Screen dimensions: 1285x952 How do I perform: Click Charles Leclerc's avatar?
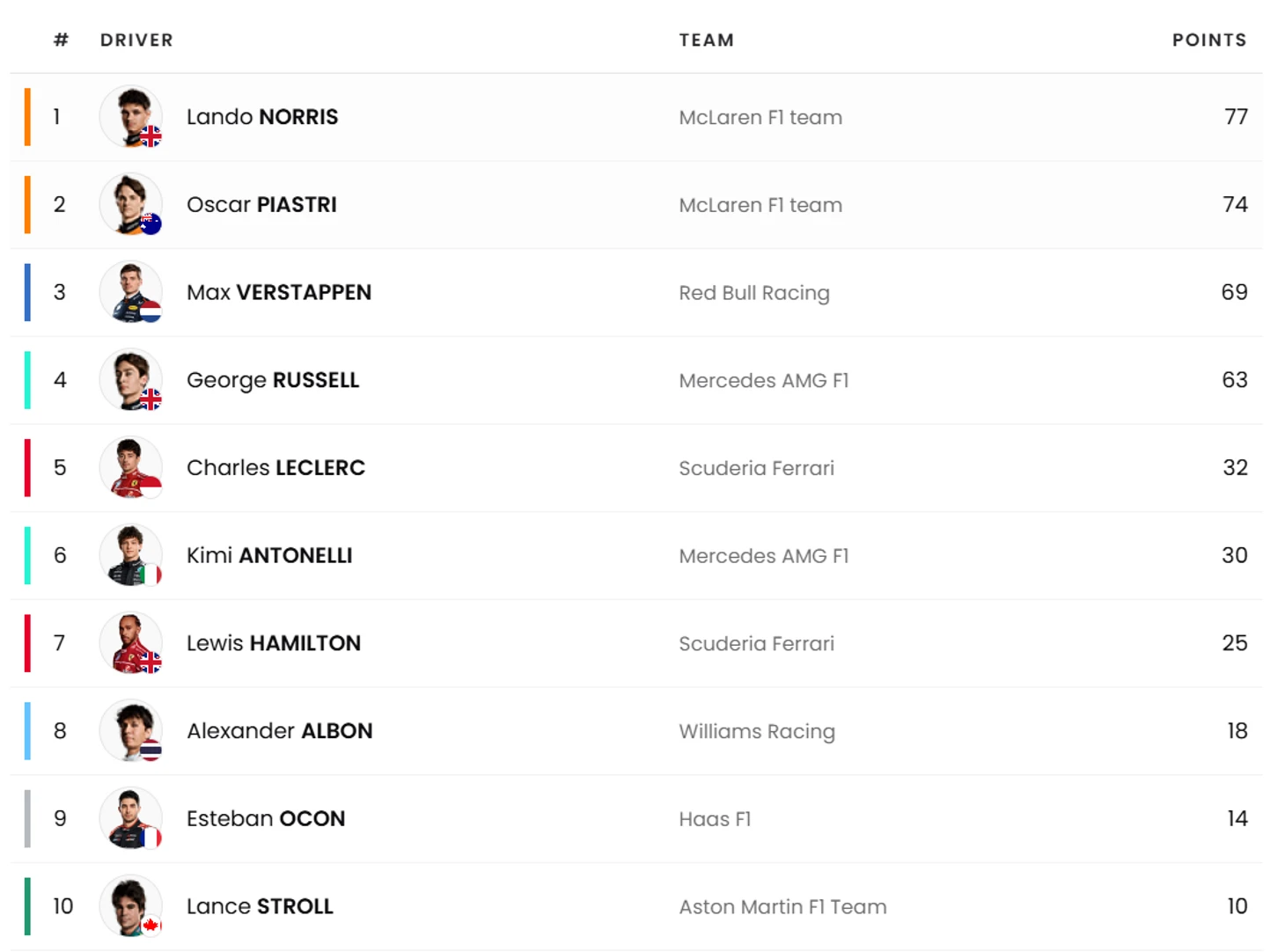(x=131, y=467)
